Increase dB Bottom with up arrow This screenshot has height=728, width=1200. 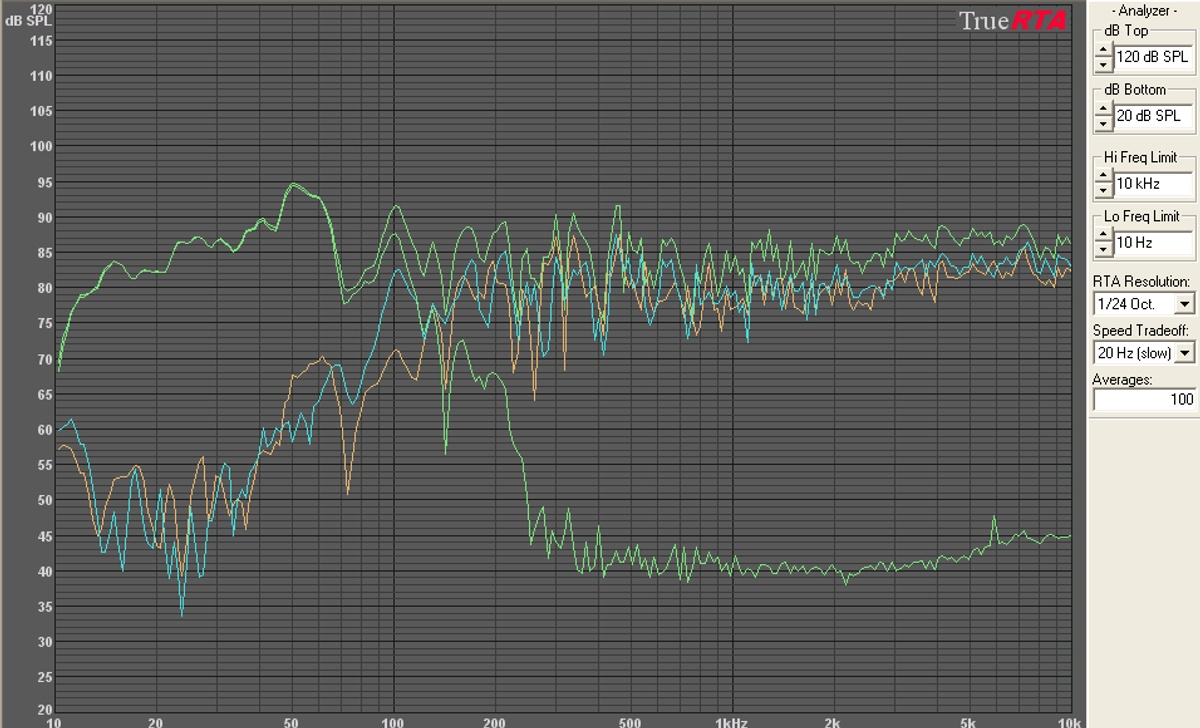pyautogui.click(x=1103, y=110)
